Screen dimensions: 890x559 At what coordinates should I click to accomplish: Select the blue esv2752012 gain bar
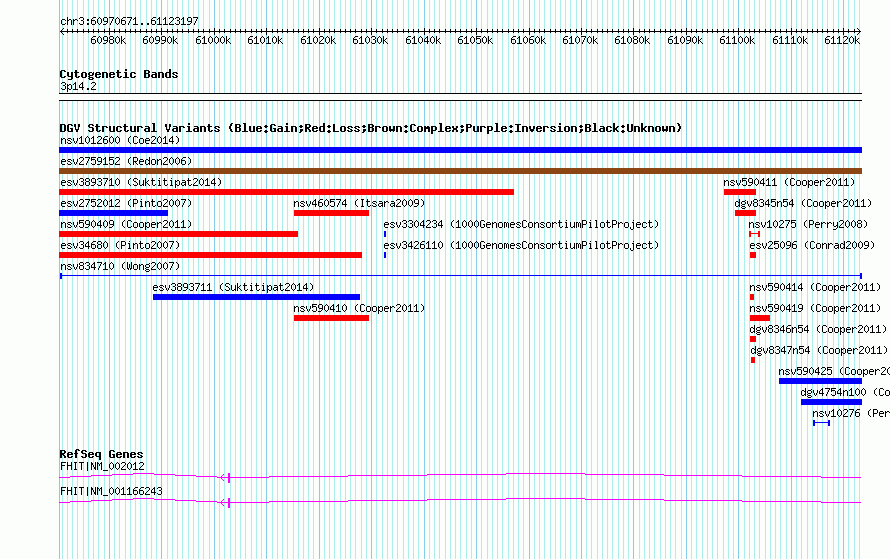tap(114, 213)
